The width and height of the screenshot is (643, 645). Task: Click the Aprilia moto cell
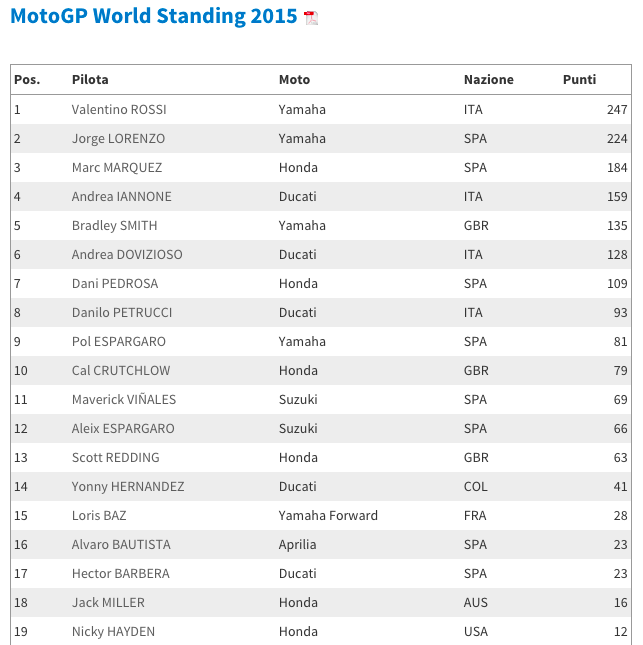point(297,545)
